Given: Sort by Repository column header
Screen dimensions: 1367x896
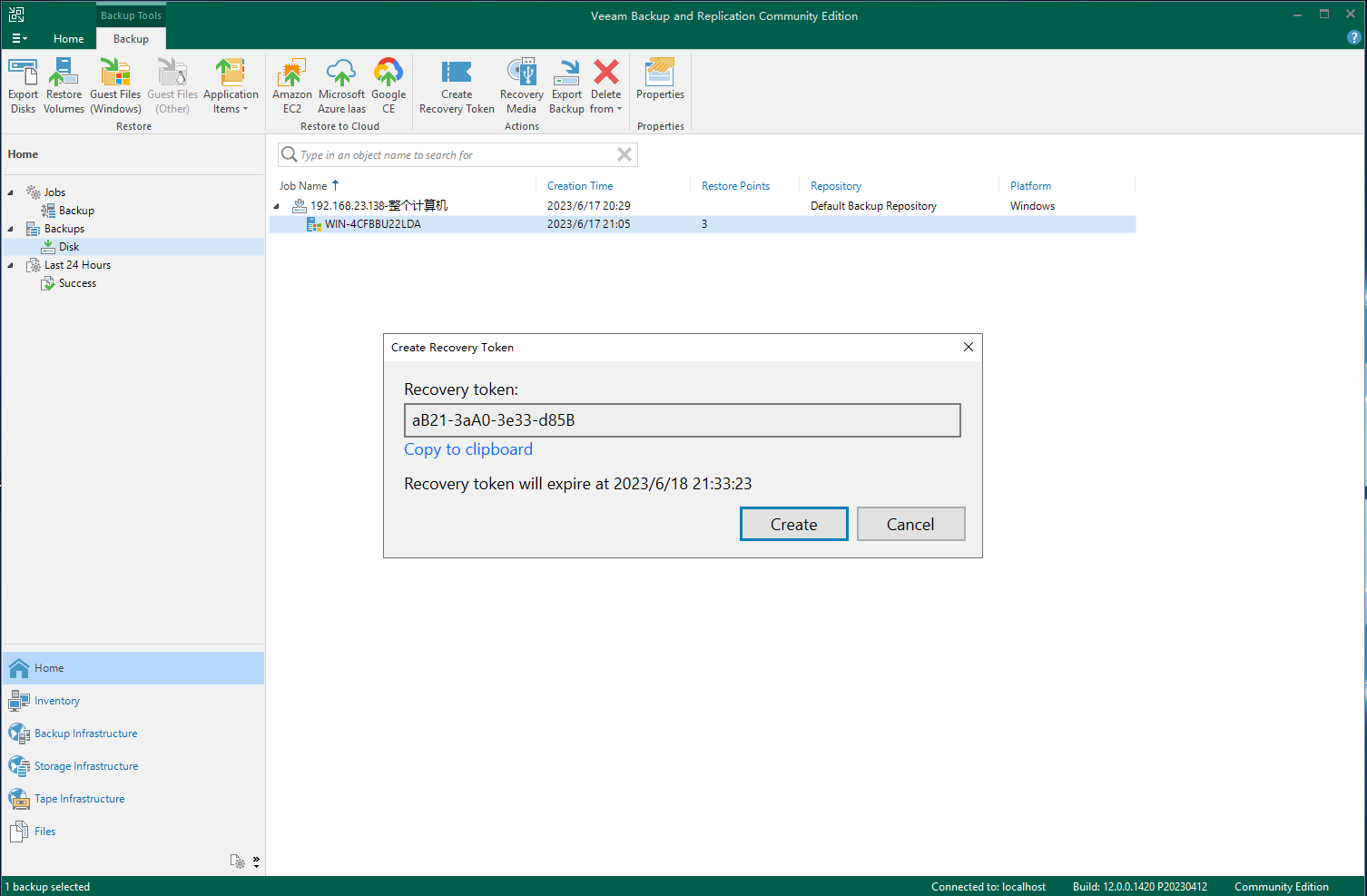Looking at the screenshot, I should click(836, 186).
